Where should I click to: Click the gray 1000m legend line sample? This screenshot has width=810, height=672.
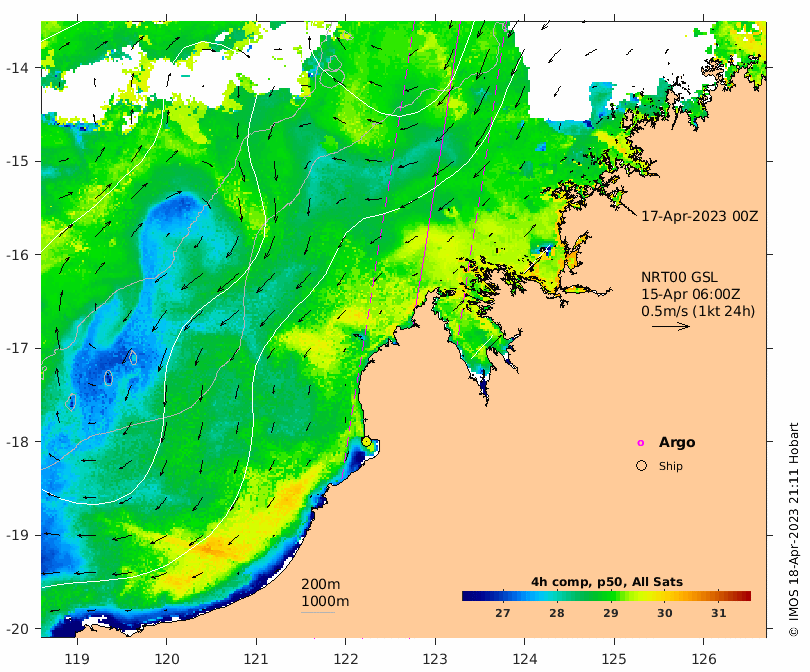pyautogui.click(x=318, y=613)
